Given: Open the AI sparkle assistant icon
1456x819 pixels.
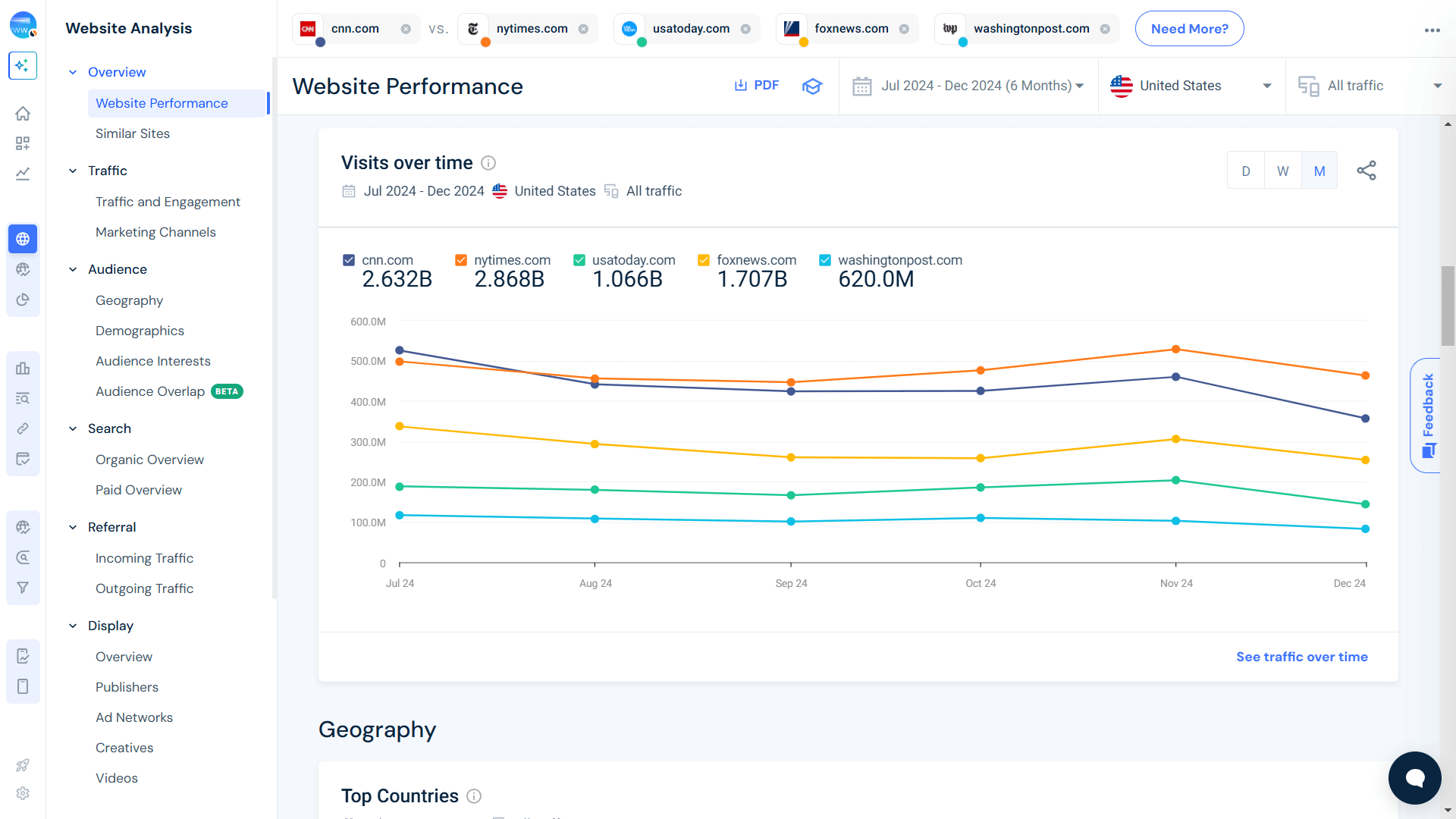Looking at the screenshot, I should coord(23,65).
